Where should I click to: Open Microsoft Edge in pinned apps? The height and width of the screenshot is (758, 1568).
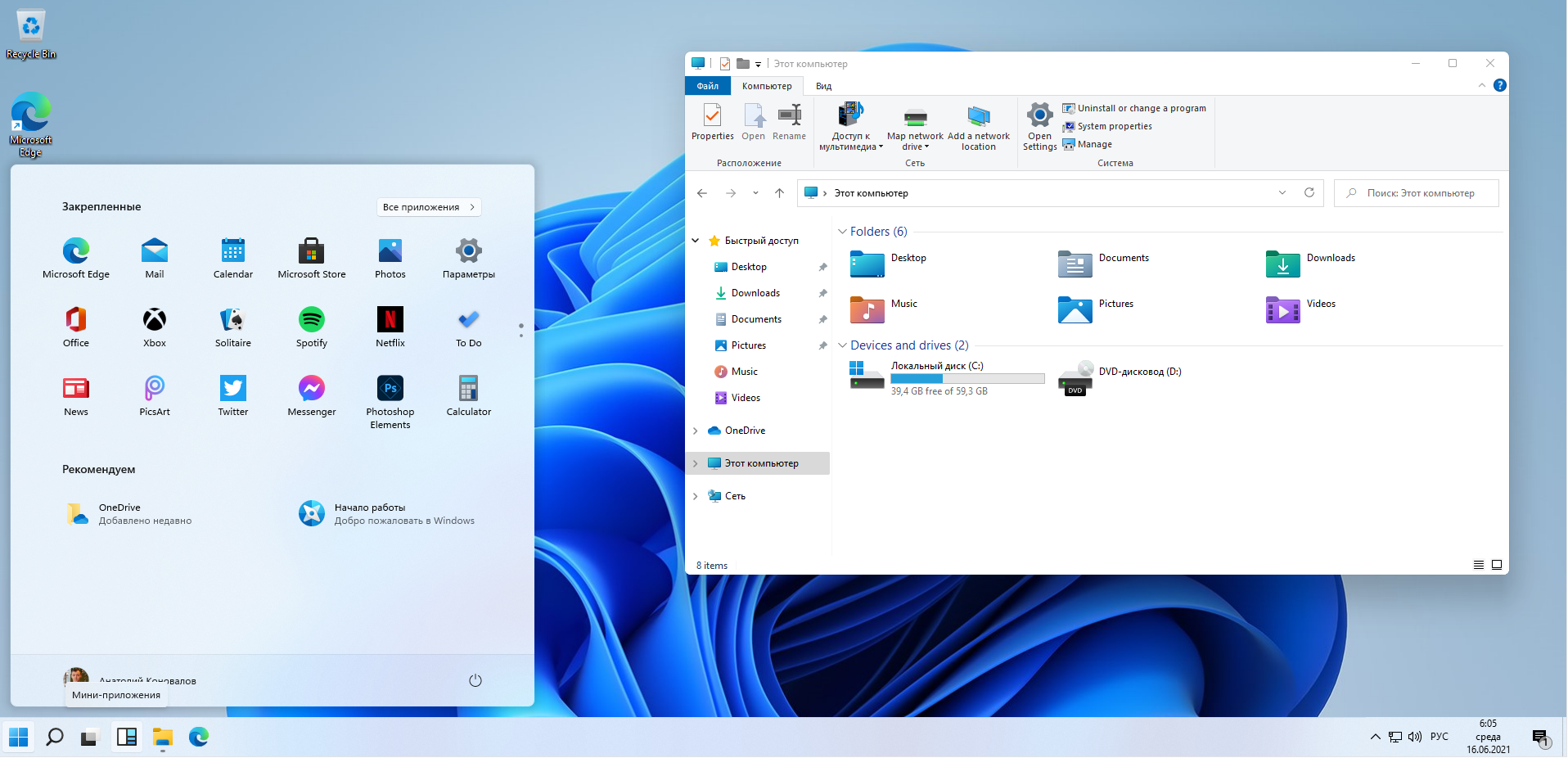point(76,258)
